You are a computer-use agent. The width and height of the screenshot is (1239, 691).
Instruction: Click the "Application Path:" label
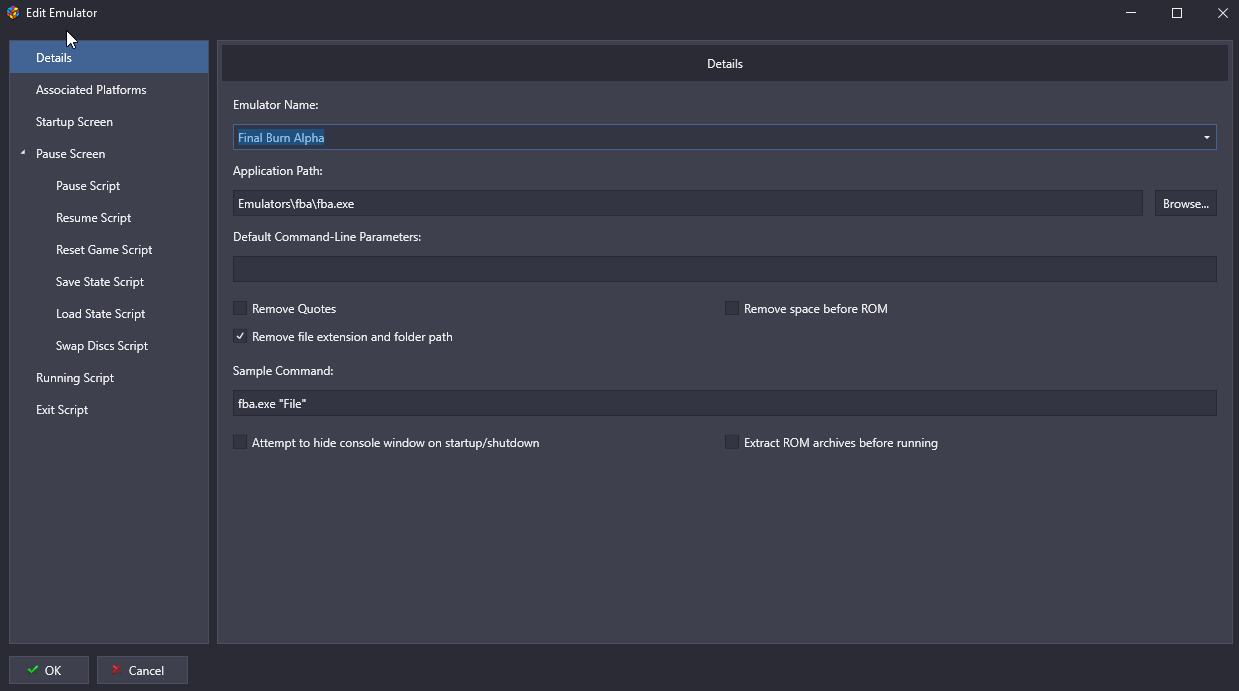(x=278, y=171)
